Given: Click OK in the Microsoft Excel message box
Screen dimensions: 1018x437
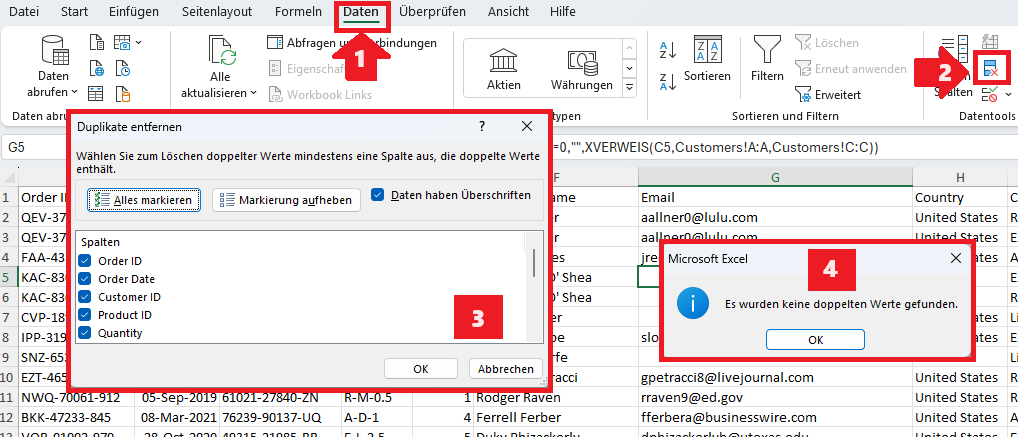Looking at the screenshot, I should tap(815, 340).
